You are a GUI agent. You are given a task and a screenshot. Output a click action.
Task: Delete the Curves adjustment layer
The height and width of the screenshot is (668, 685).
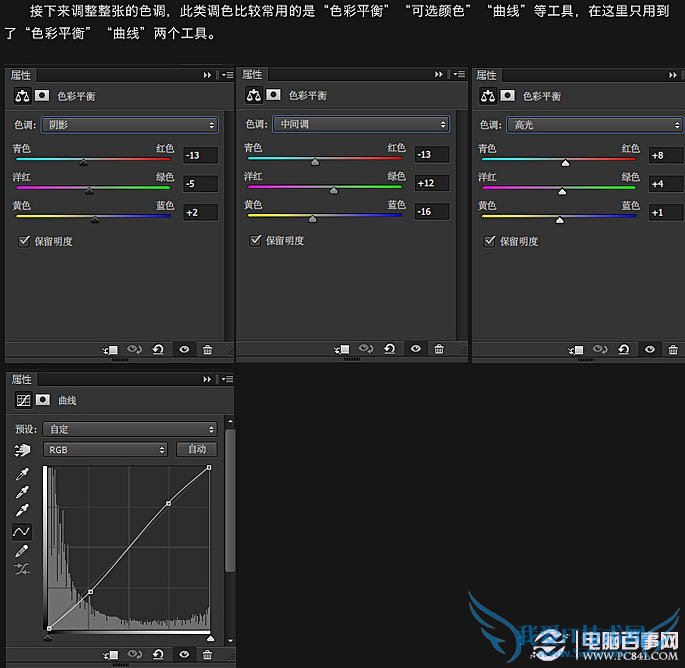point(208,654)
